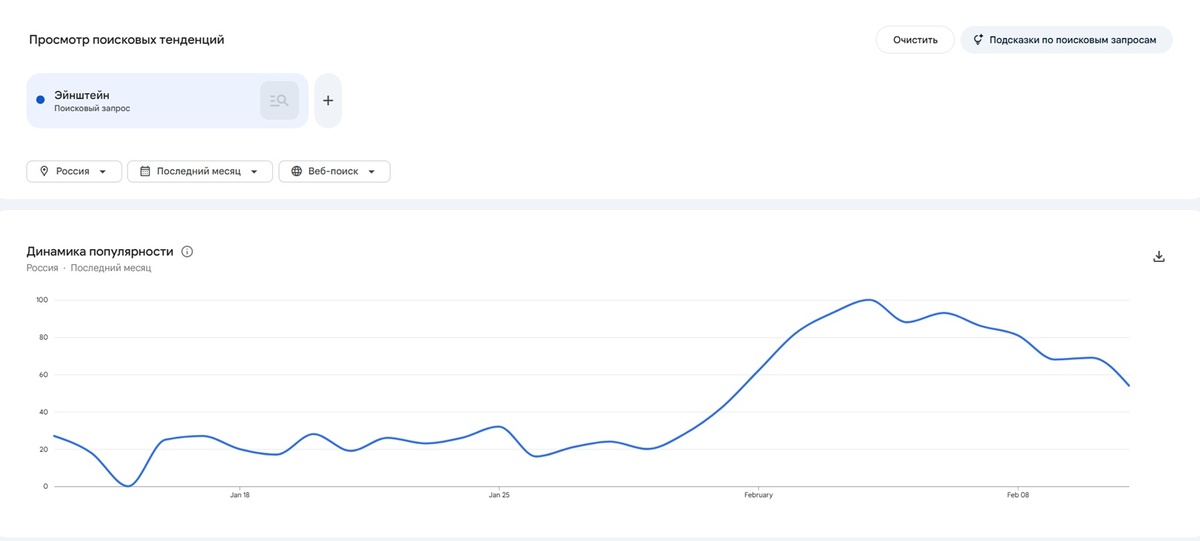The image size is (1200, 541).
Task: Click the globe icon in Веб-поиск filter
Action: pyautogui.click(x=296, y=171)
